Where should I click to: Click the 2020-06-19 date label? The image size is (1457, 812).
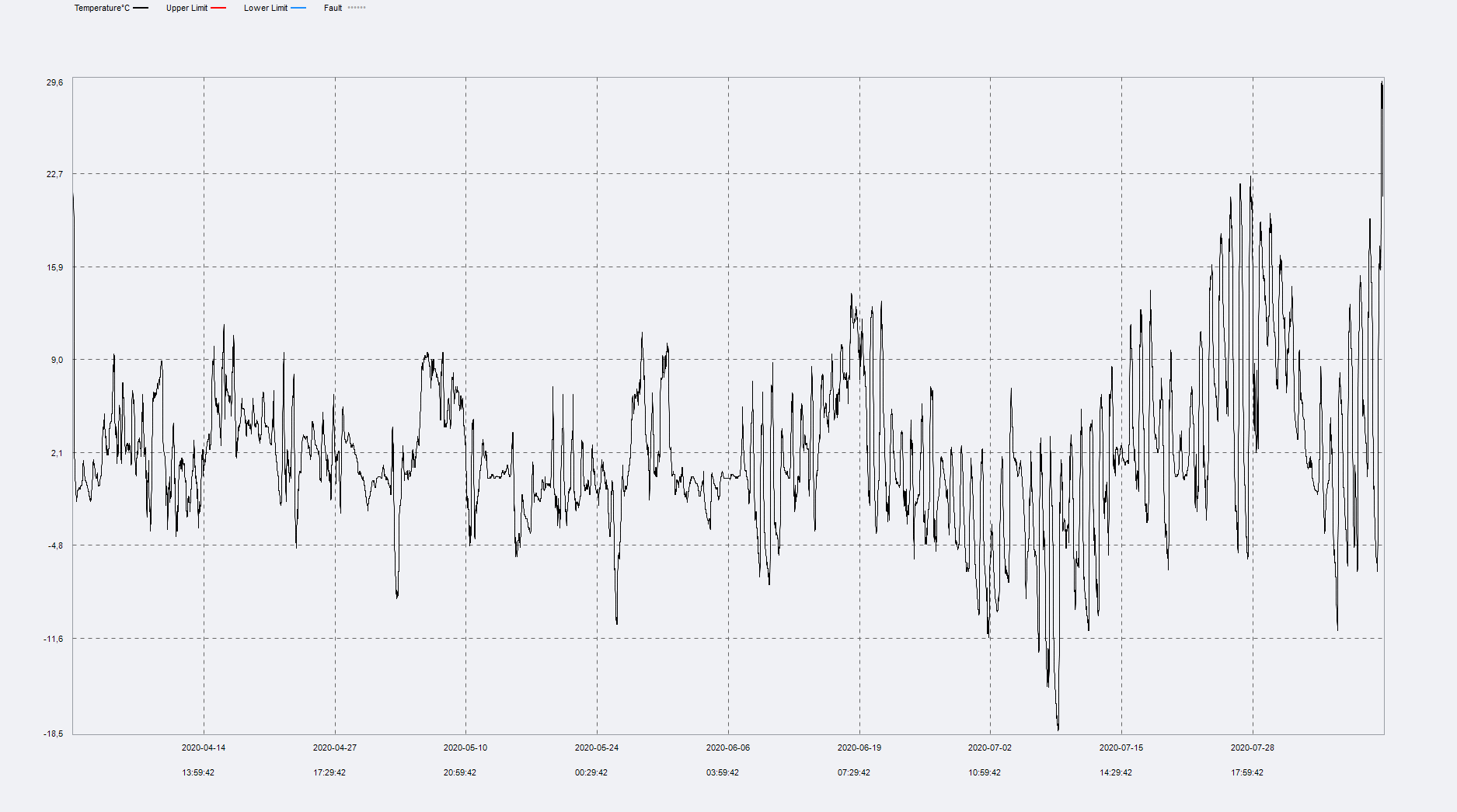(859, 748)
